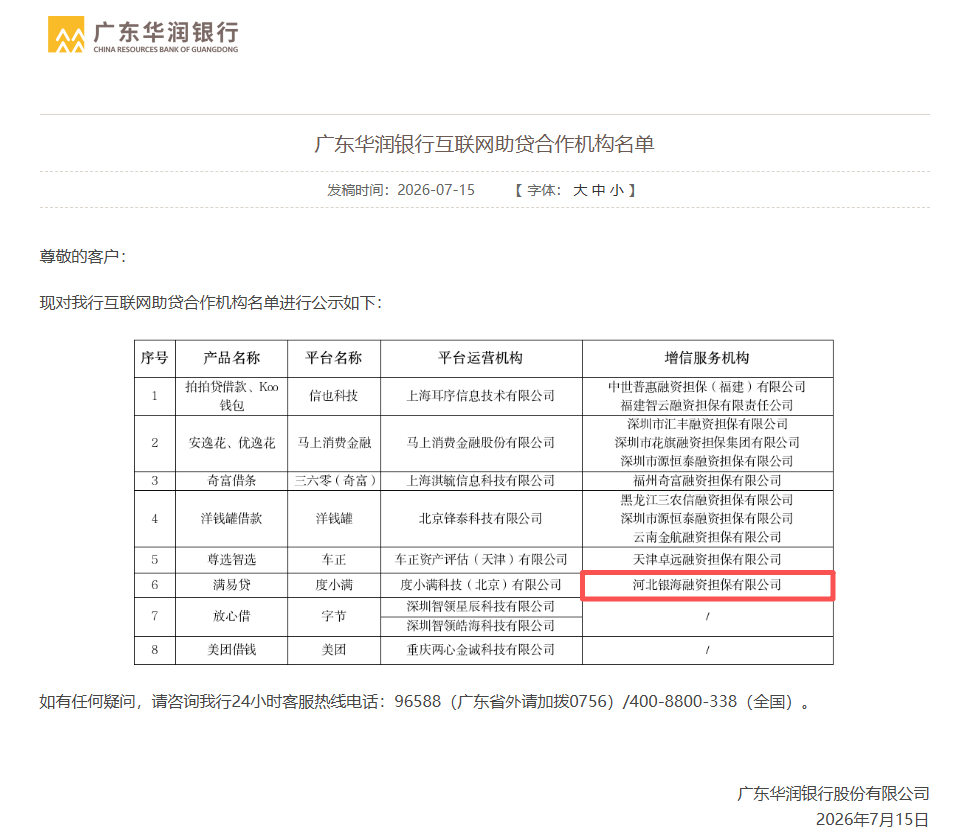Click cell 三六零（奇富）
965x840 pixels.
click(334, 481)
